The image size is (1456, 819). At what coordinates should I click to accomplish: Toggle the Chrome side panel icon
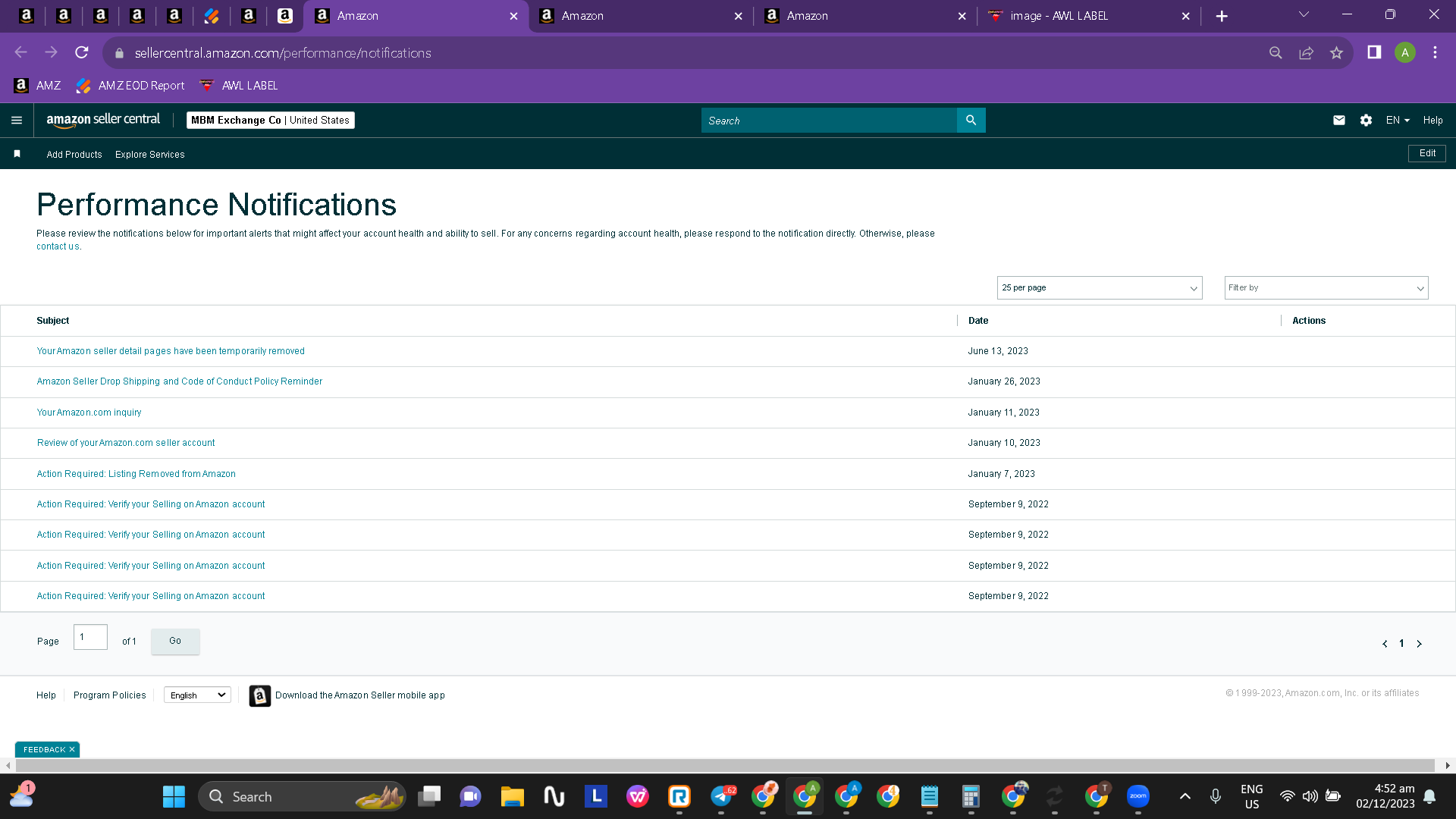[x=1374, y=52]
